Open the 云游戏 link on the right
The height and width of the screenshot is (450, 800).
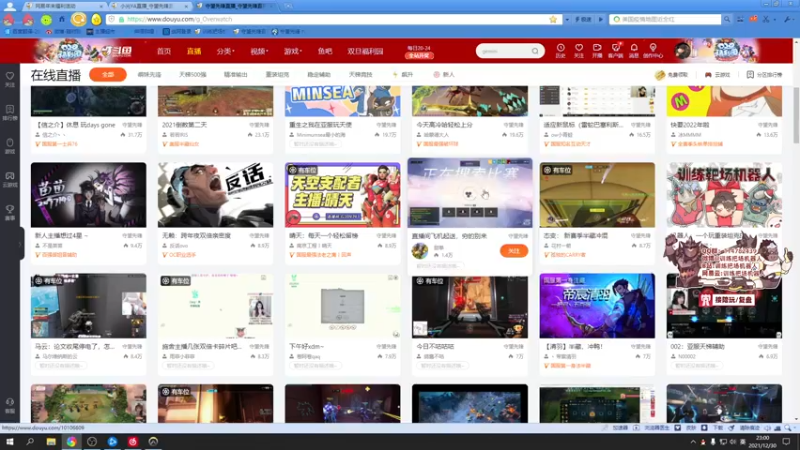pyautogui.click(x=717, y=74)
